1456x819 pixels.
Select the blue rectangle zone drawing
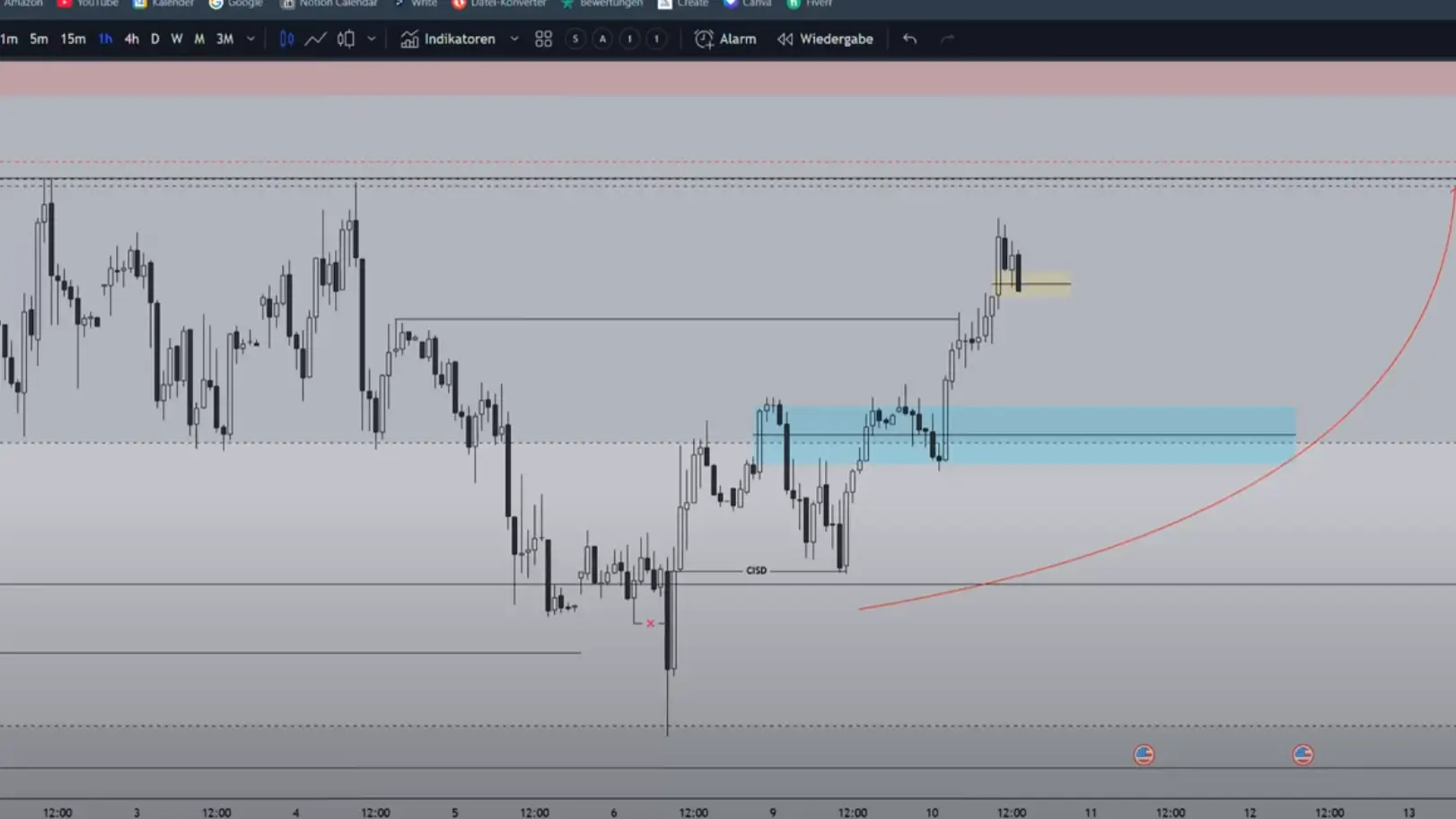click(x=1025, y=436)
